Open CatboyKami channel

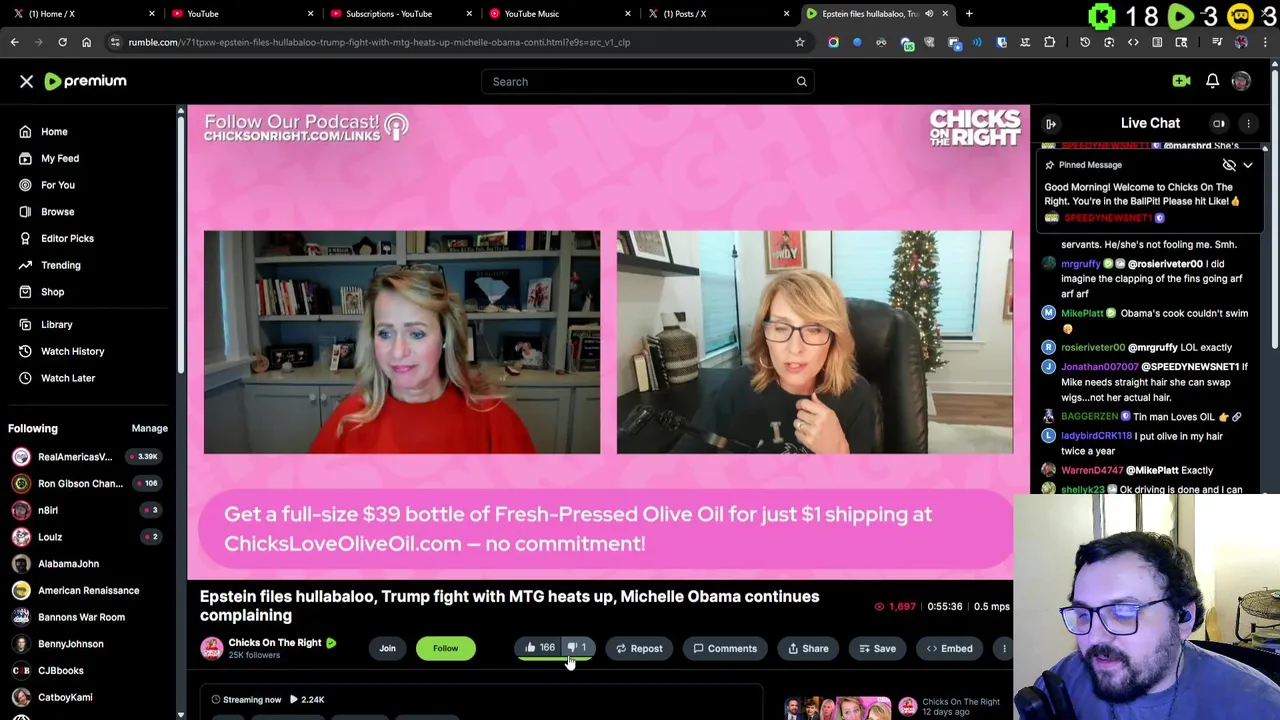click(65, 697)
